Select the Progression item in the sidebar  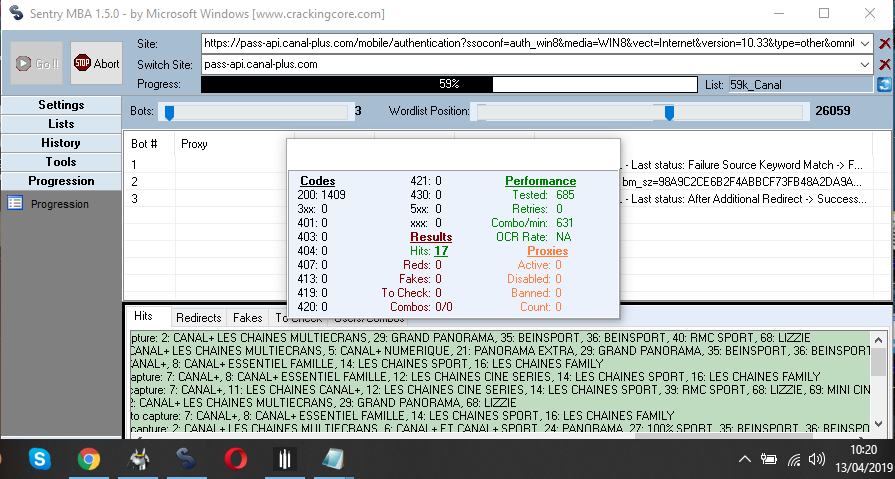(x=60, y=204)
